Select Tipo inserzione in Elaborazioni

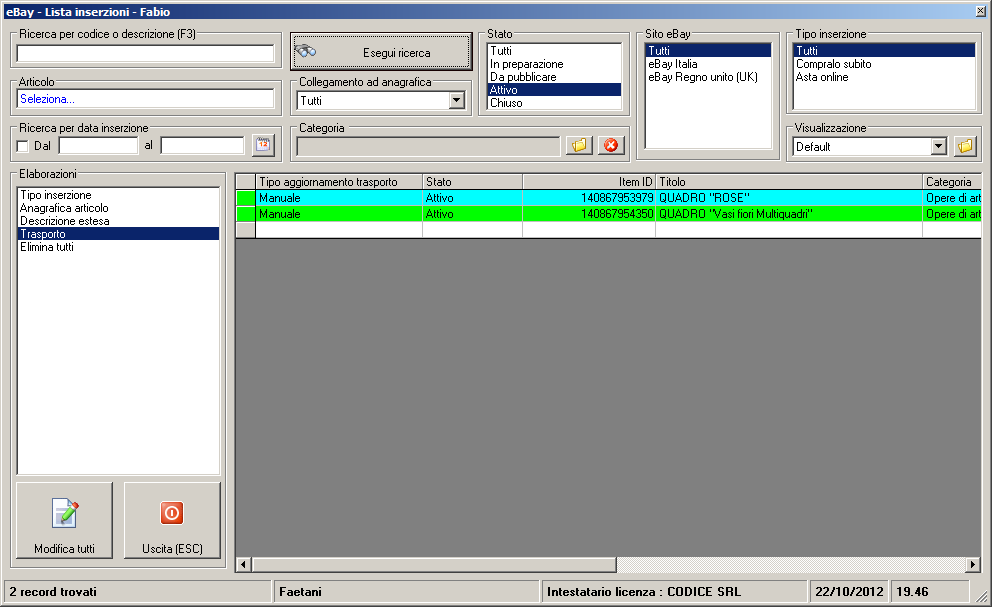118,195
